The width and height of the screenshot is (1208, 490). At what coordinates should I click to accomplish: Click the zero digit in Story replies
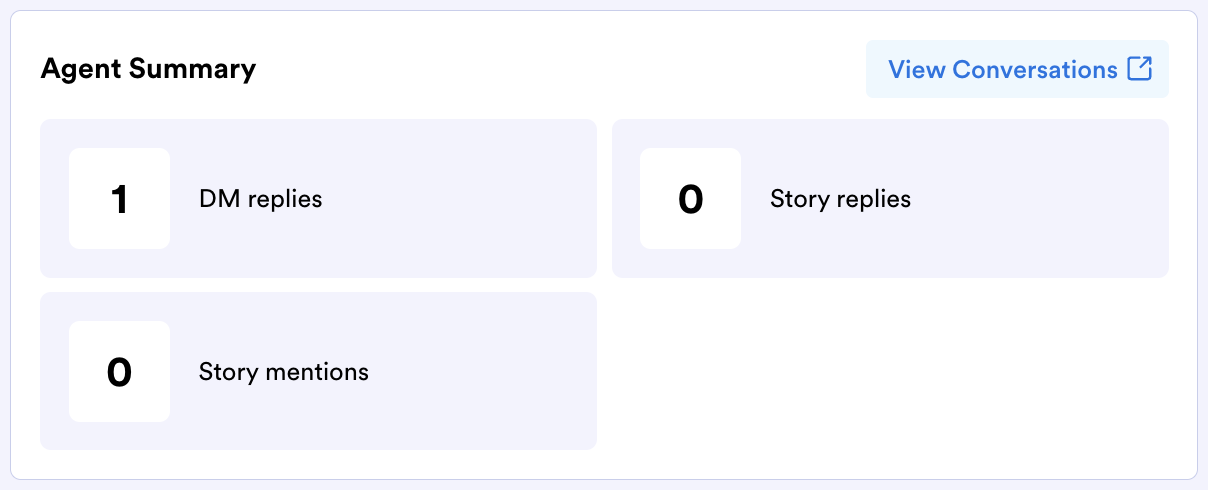(690, 200)
